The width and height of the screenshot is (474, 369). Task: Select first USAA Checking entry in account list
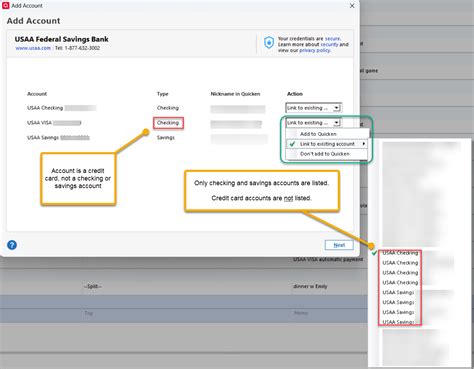point(400,253)
